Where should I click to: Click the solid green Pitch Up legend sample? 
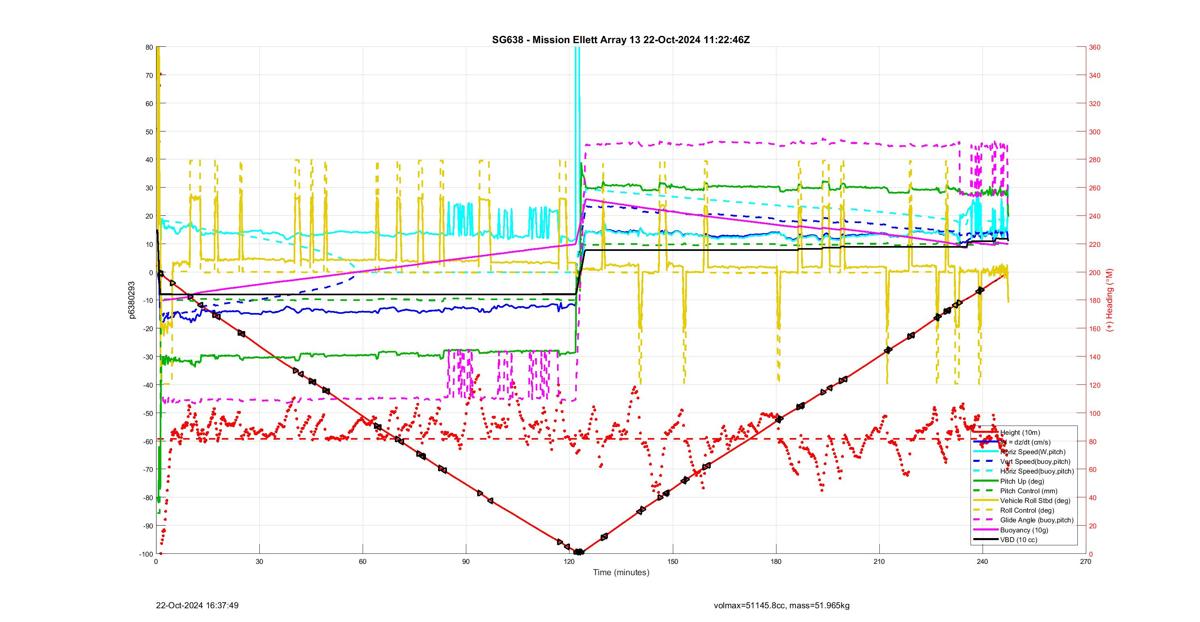point(985,481)
